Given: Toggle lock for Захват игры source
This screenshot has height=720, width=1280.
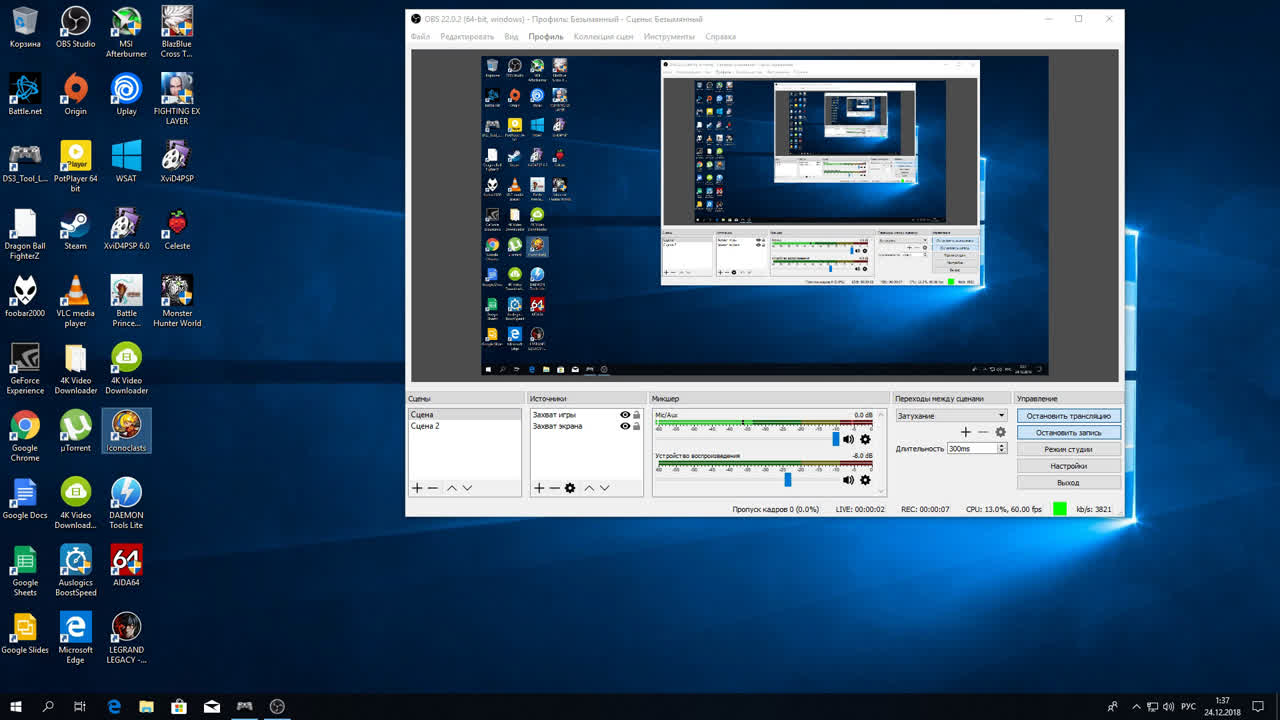Looking at the screenshot, I should click(x=637, y=414).
